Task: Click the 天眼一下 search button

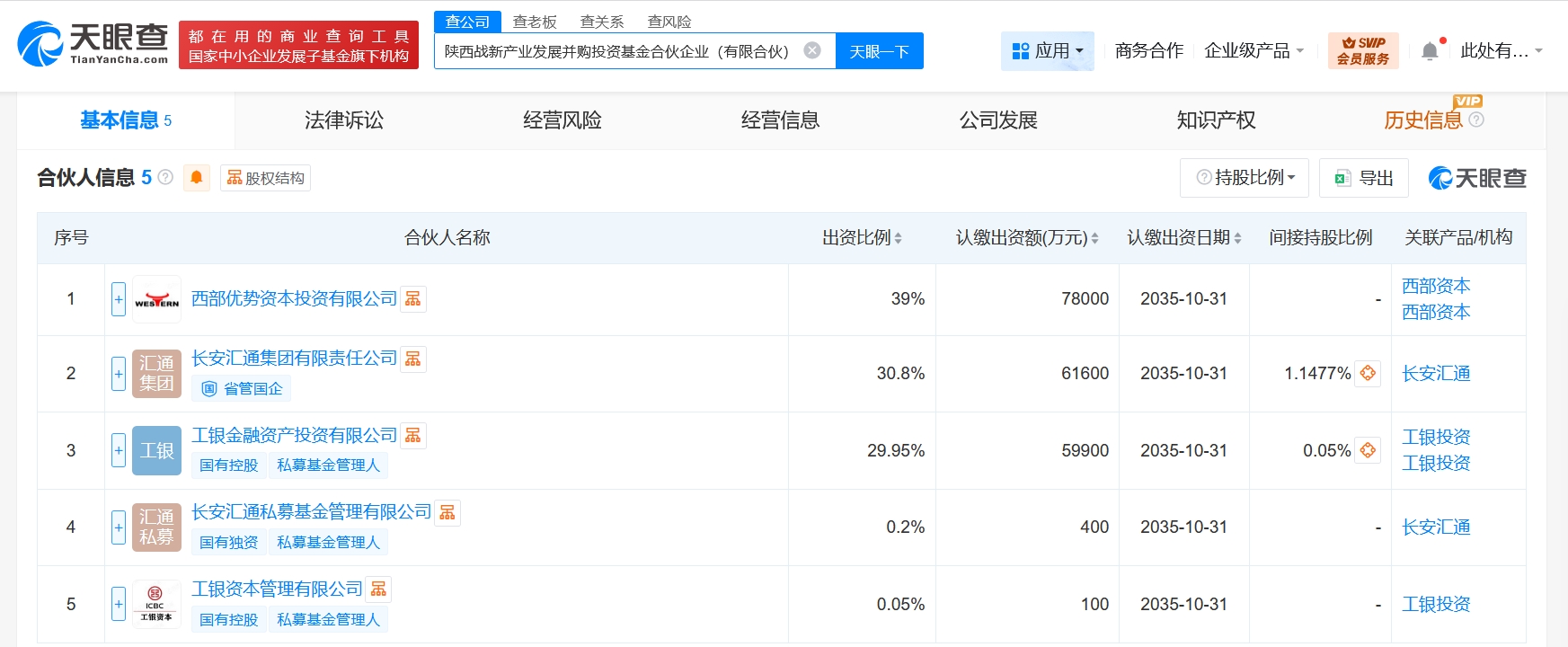Action: (879, 51)
